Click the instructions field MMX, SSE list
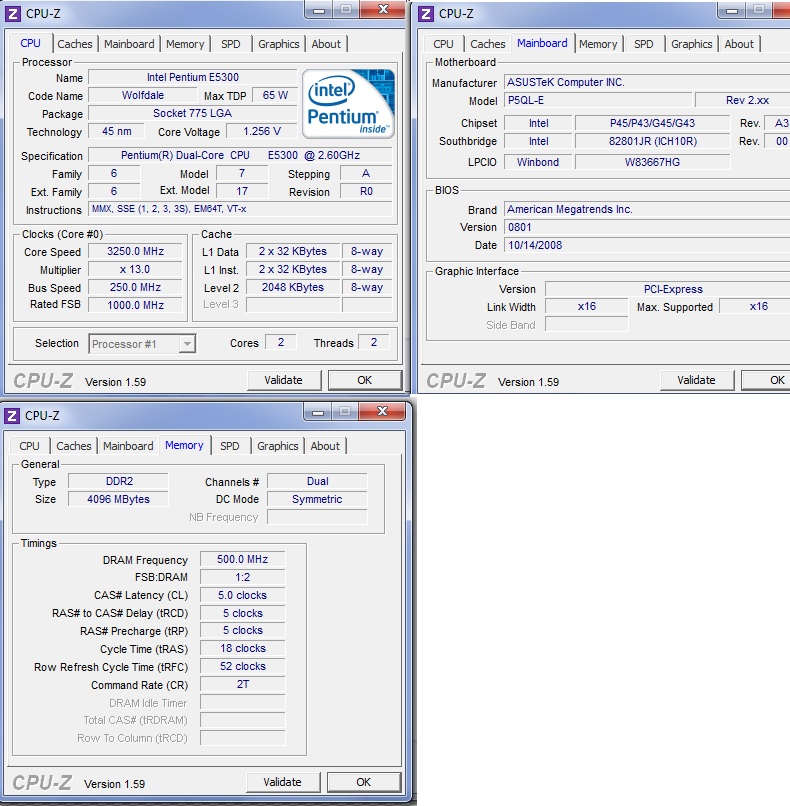Viewport: 790px width, 806px height. pos(241,209)
